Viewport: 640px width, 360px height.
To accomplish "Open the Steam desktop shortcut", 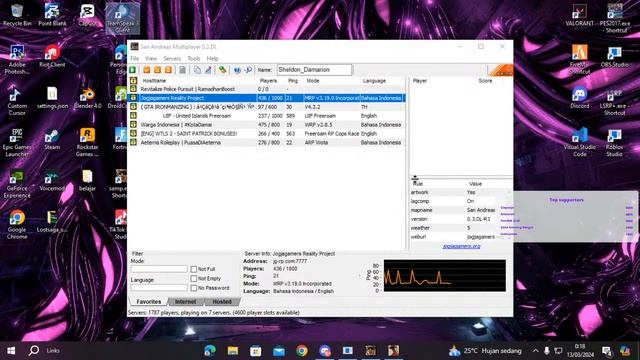I will point(52,139).
